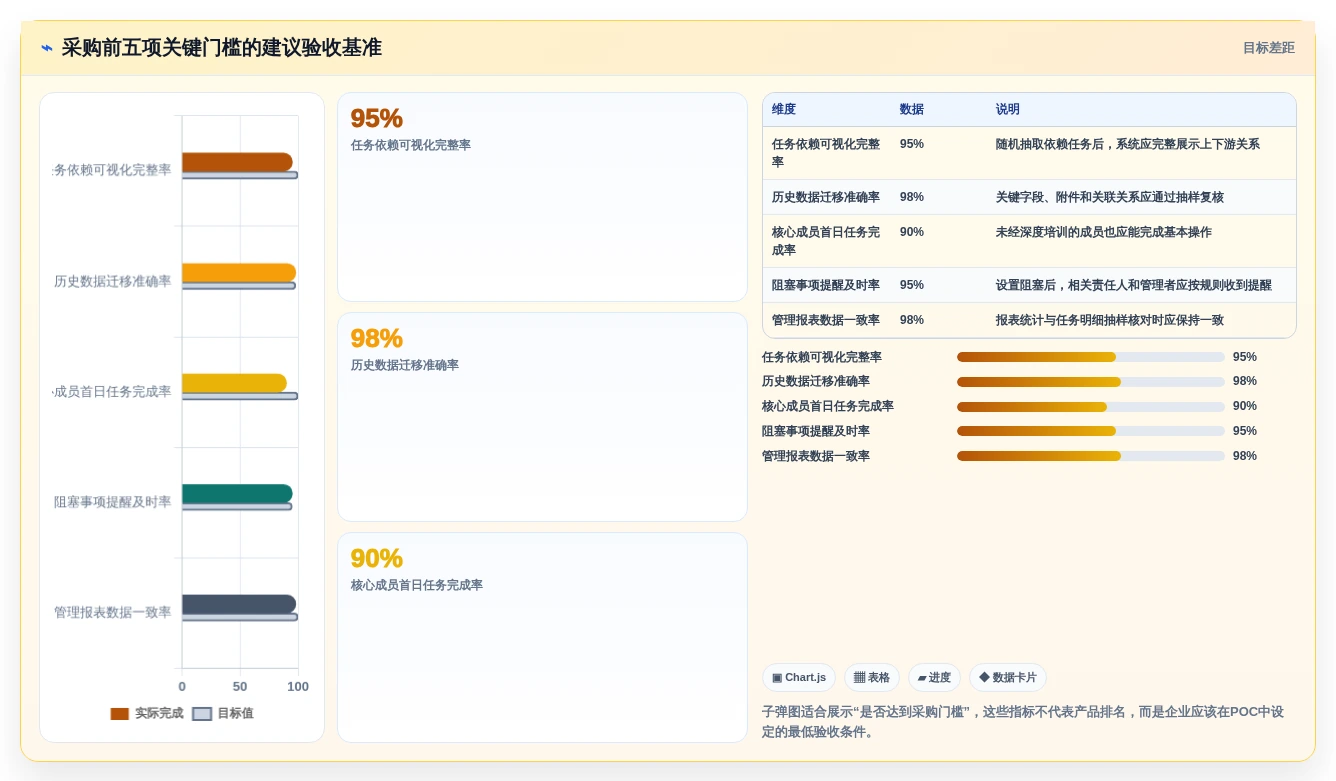Click the 维度 column header
The width and height of the screenshot is (1336, 781).
click(784, 110)
